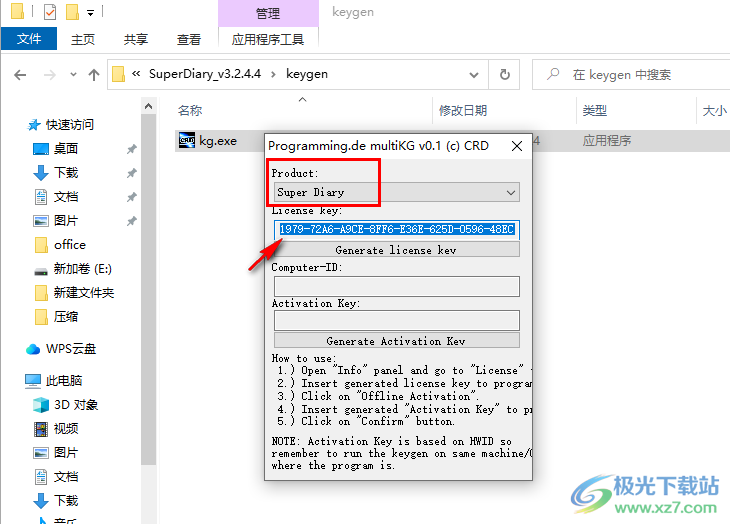This screenshot has height=524, width=730.
Task: Click the new folder quick access icon
Action: (72, 12)
